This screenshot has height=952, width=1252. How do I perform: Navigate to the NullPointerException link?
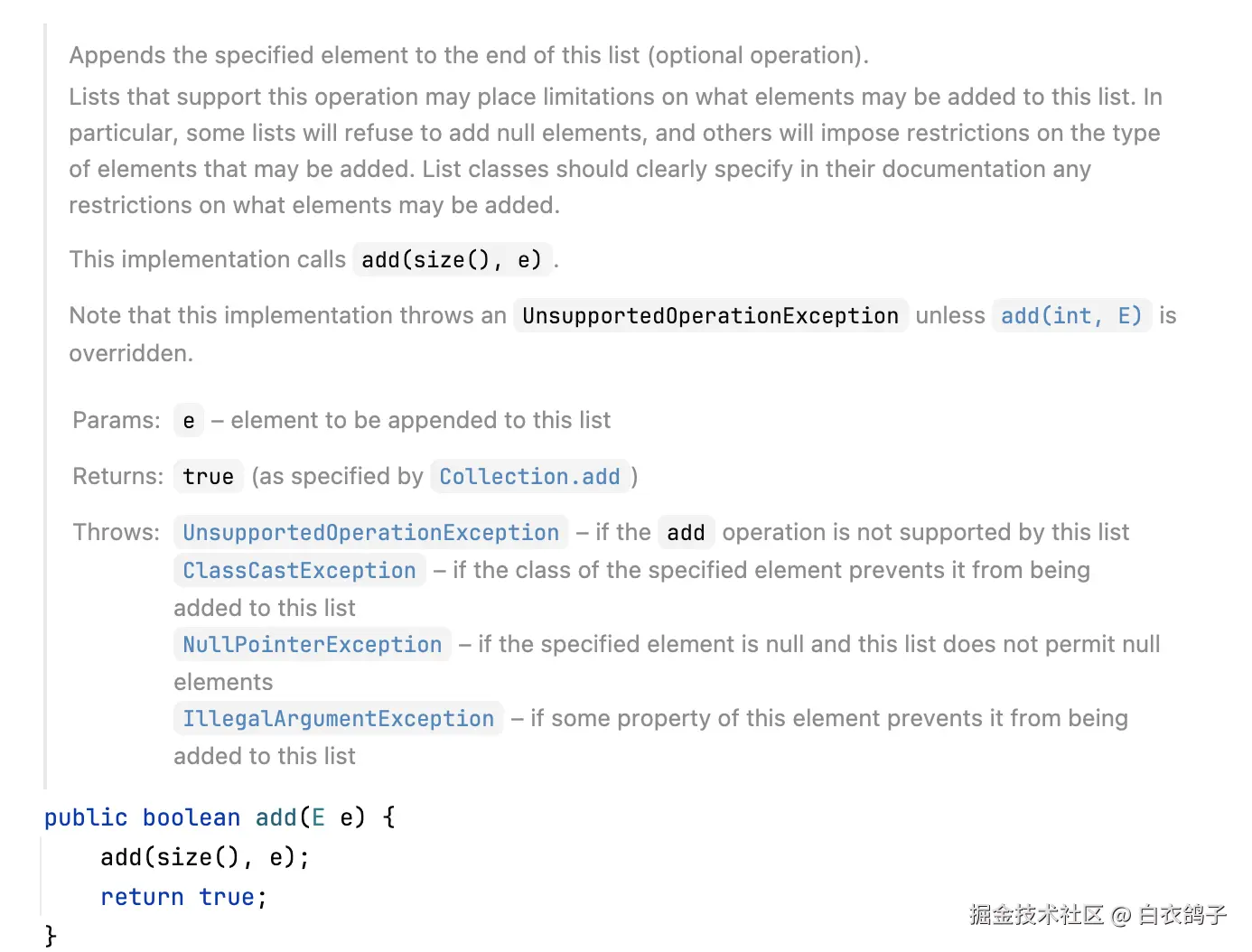pyautogui.click(x=312, y=645)
